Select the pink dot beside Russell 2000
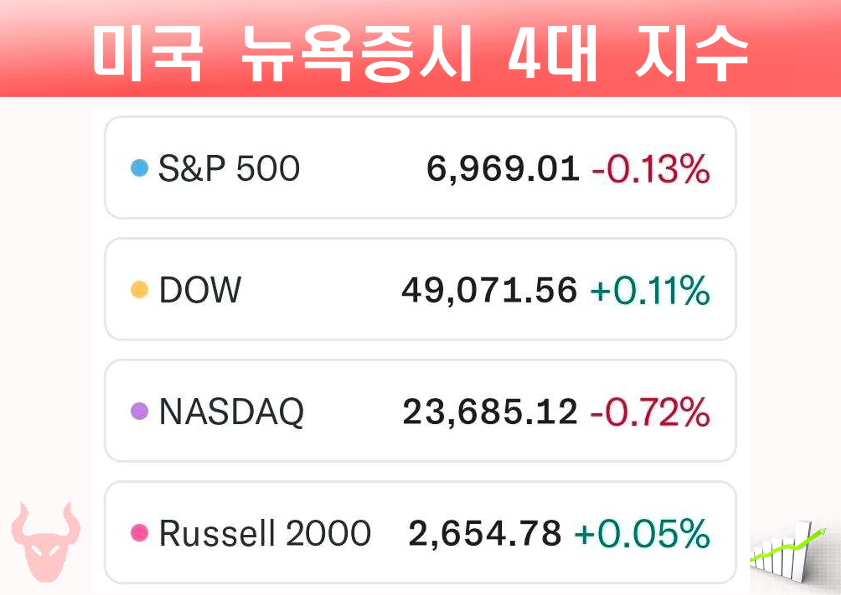841x595 pixels. [x=140, y=533]
